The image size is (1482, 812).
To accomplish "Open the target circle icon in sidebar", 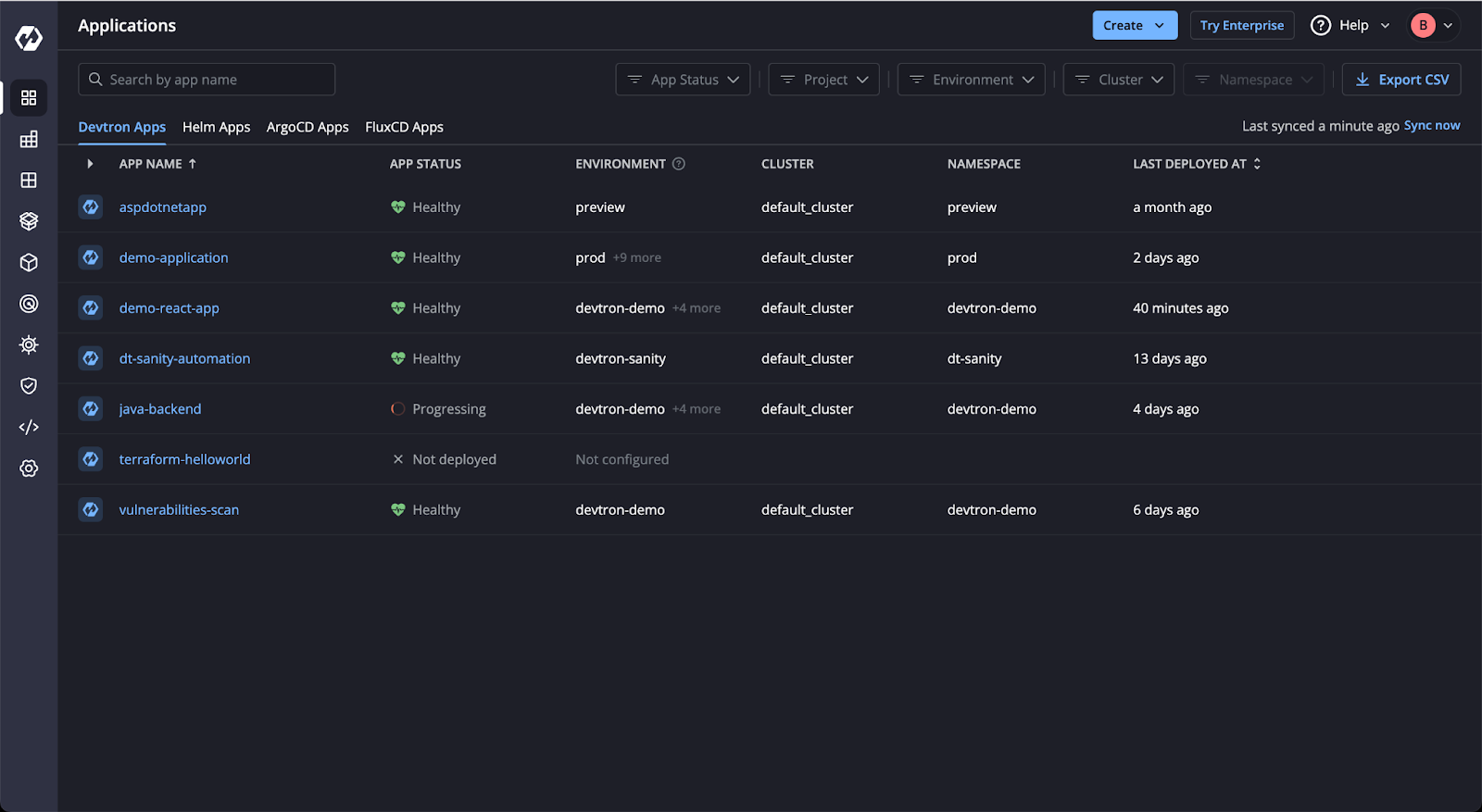I will [x=29, y=304].
